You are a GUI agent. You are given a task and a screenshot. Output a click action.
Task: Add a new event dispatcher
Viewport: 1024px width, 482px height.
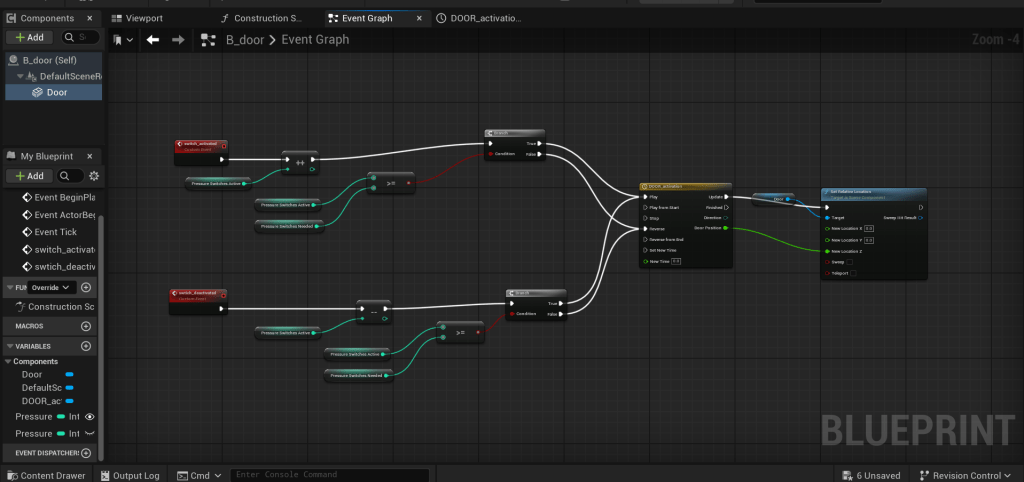click(86, 453)
